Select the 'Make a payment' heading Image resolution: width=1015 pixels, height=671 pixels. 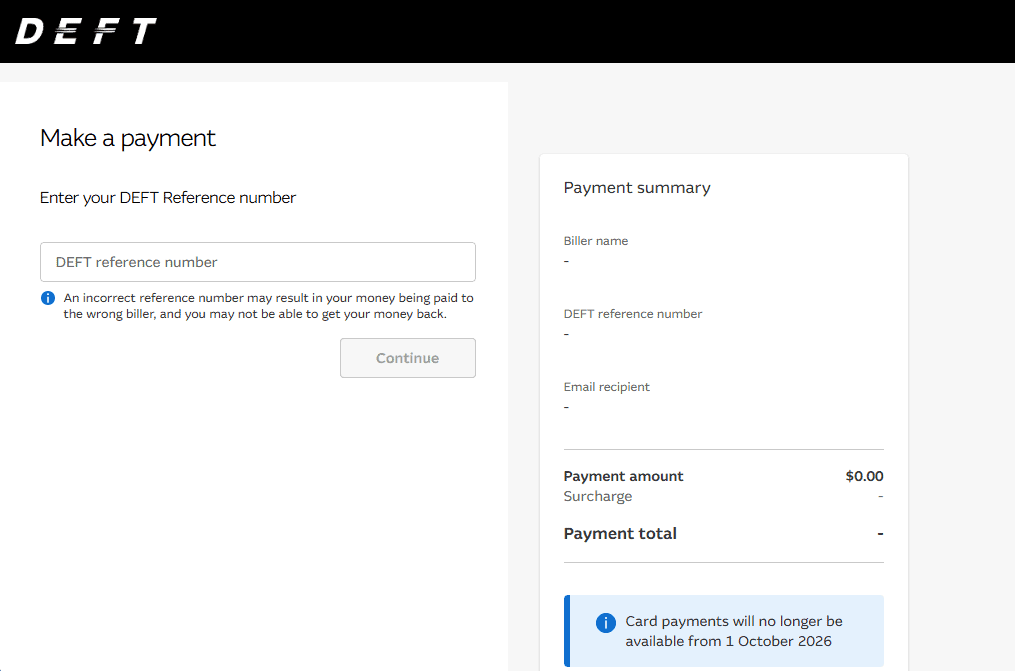[x=128, y=138]
